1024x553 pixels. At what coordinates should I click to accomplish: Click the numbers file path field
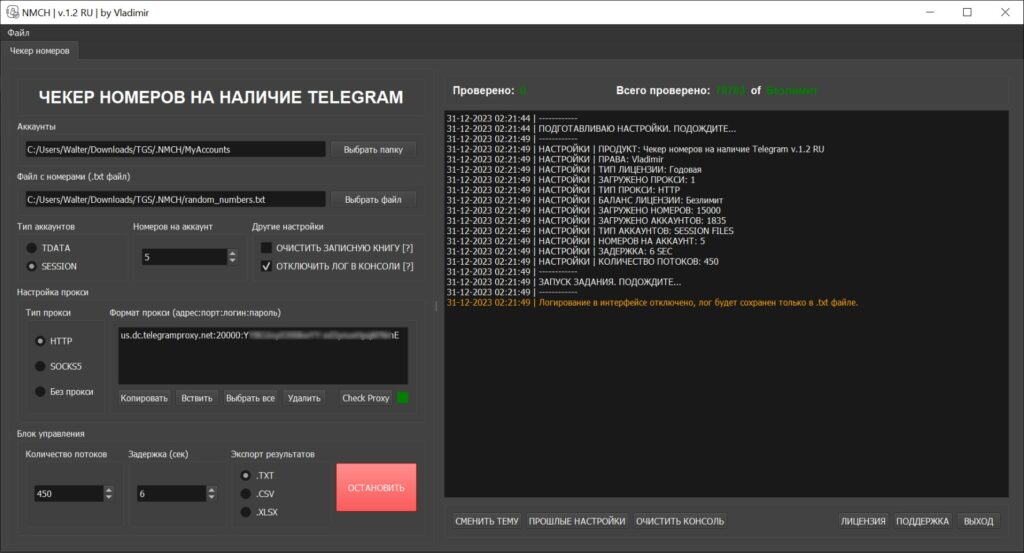175,199
